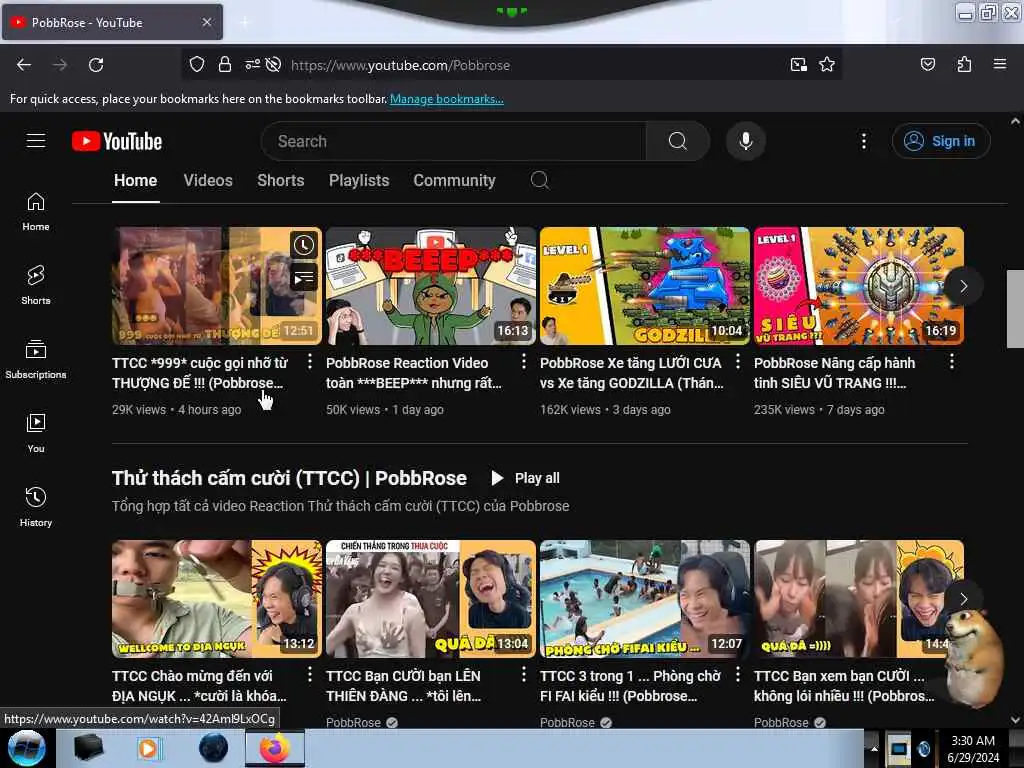Reload the page in Firefox
1024x768 pixels.
point(96,65)
